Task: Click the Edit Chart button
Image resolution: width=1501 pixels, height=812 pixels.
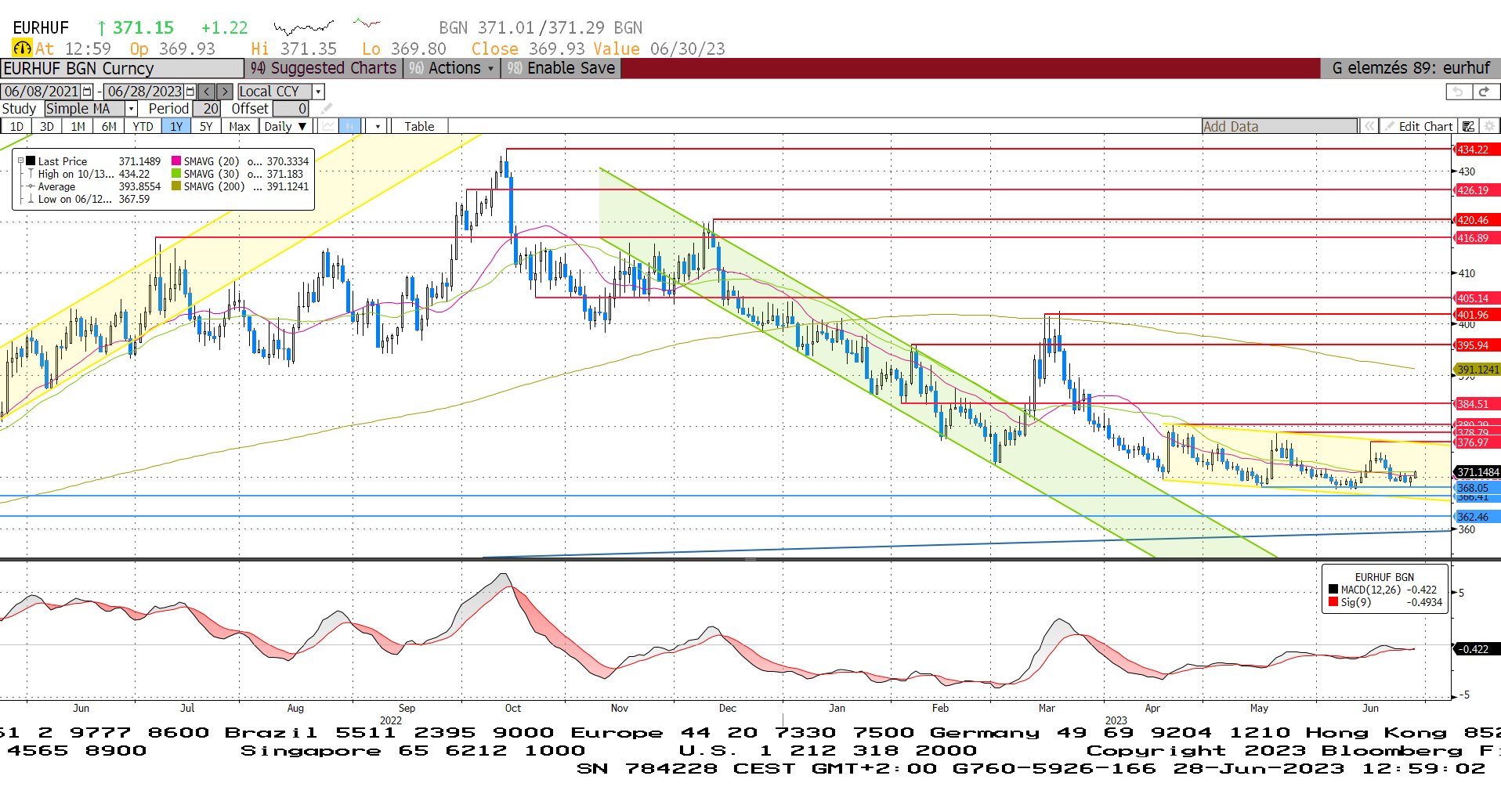Action: (1419, 126)
